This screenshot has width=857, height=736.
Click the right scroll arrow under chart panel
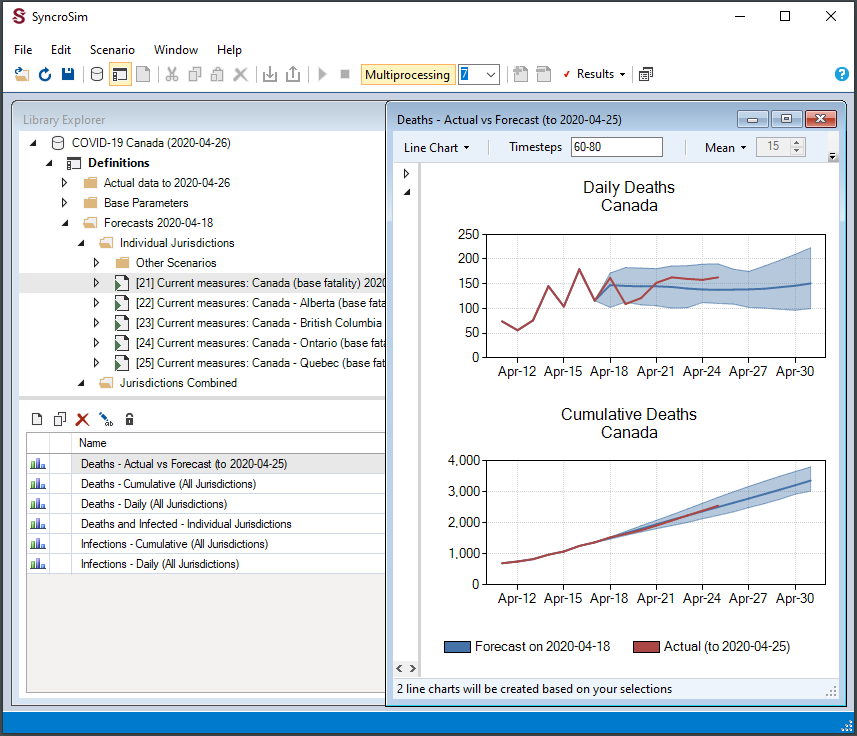click(x=413, y=668)
